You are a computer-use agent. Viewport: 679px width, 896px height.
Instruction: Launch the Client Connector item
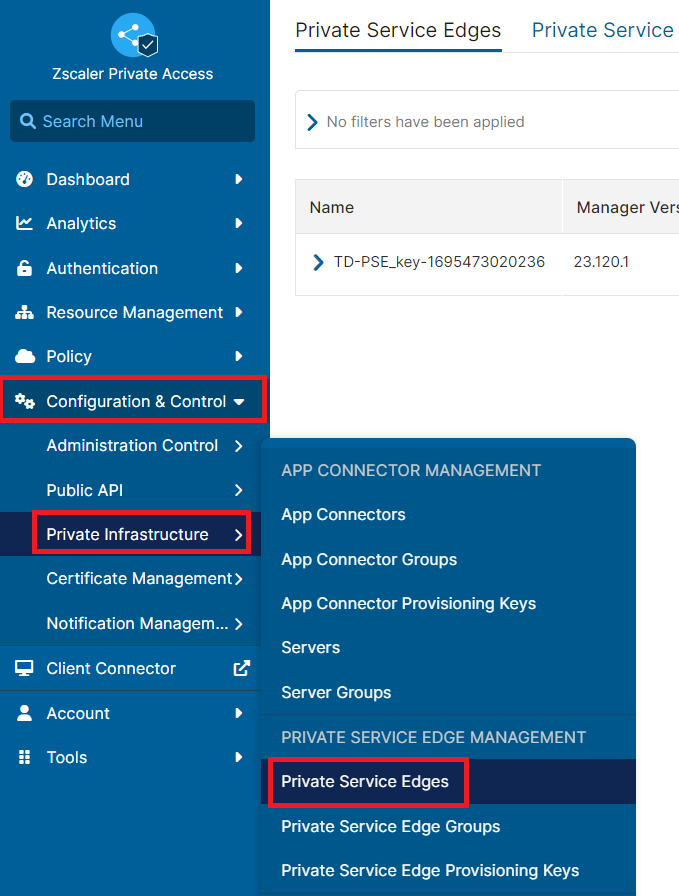click(x=132, y=668)
